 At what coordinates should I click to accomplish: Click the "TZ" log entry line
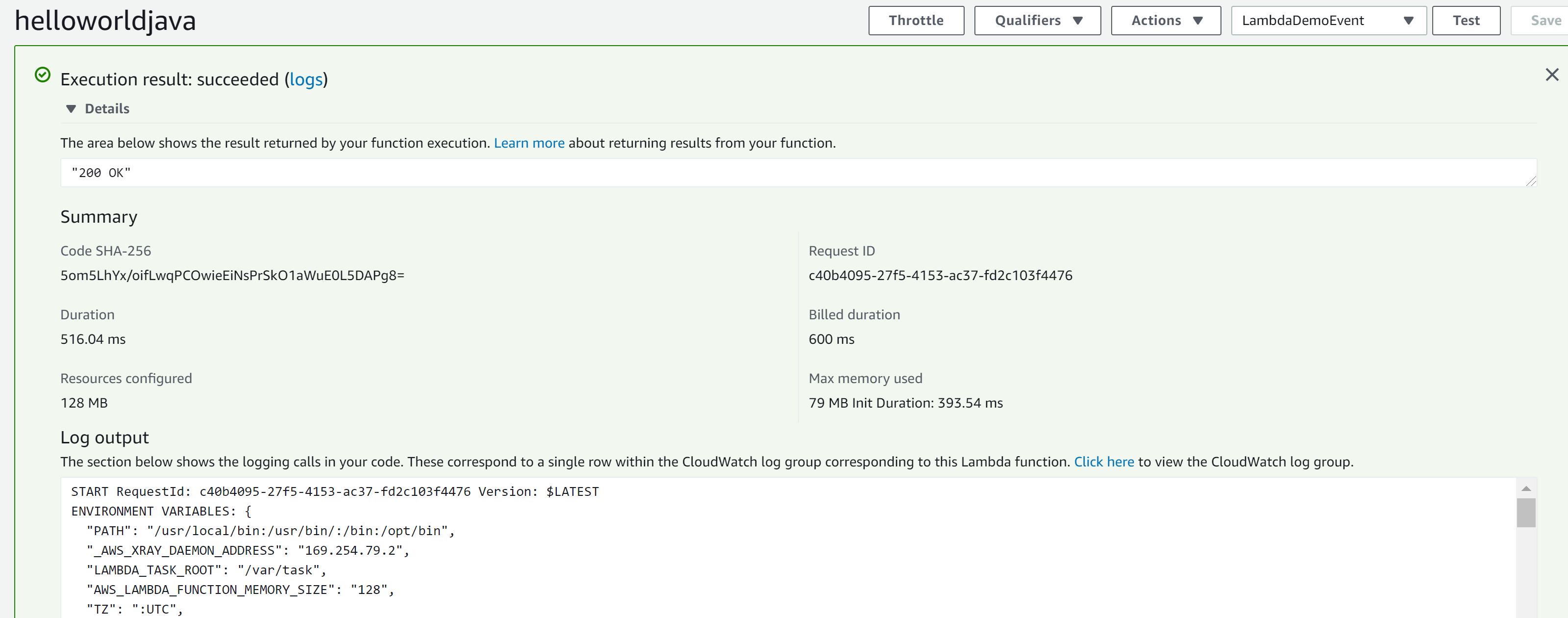(x=134, y=609)
